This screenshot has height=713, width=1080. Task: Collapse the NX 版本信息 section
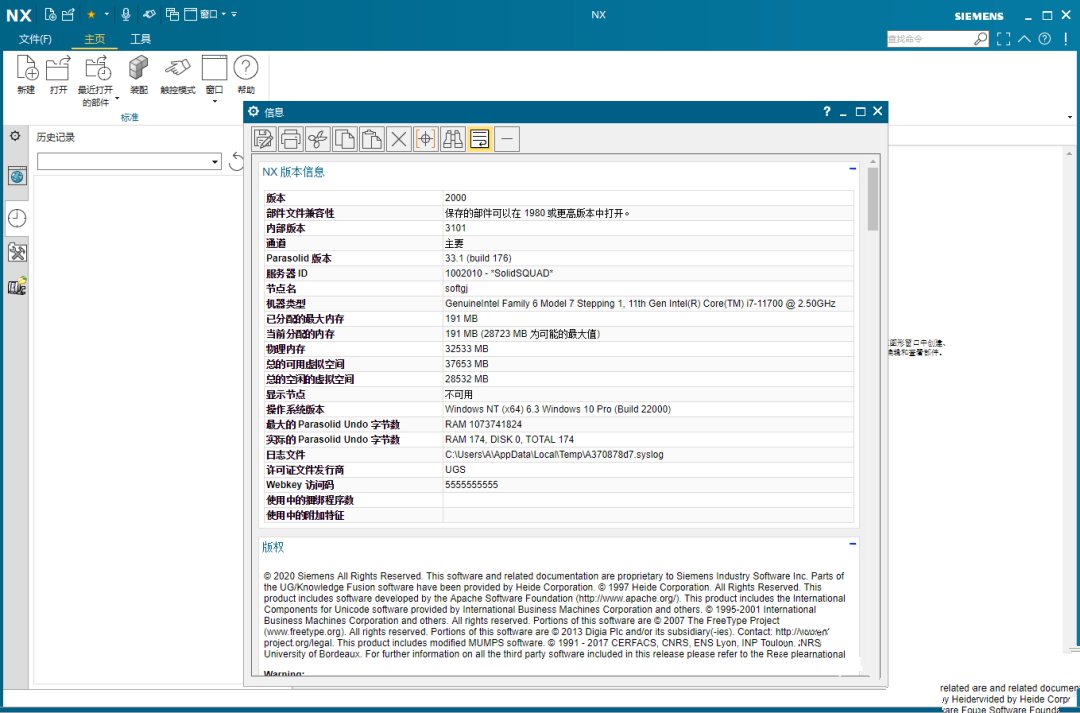pos(853,169)
